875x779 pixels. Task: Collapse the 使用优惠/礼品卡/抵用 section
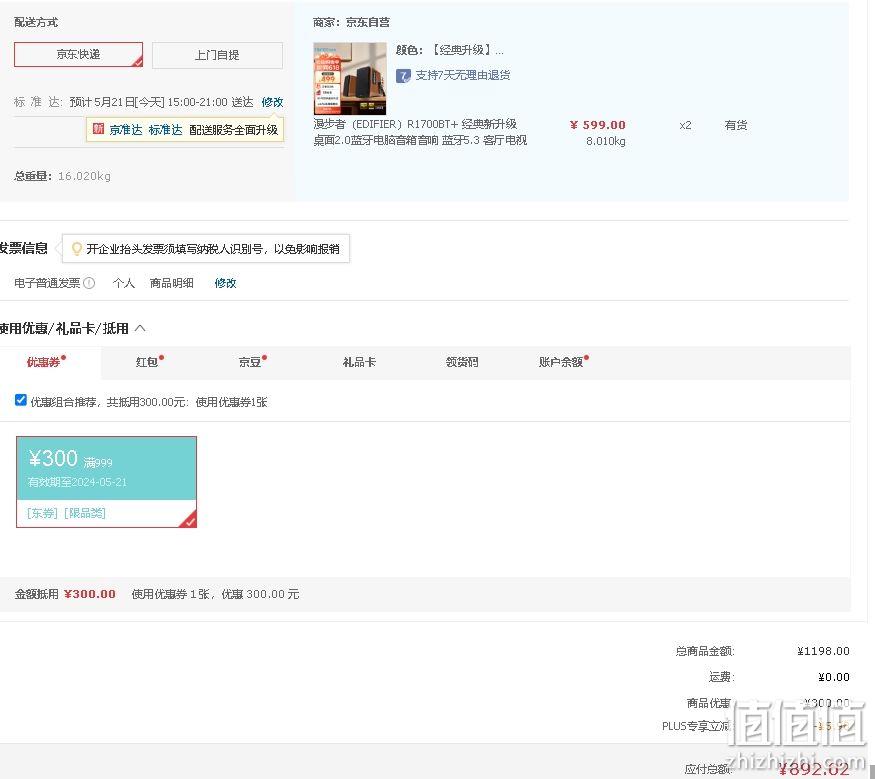coord(140,328)
